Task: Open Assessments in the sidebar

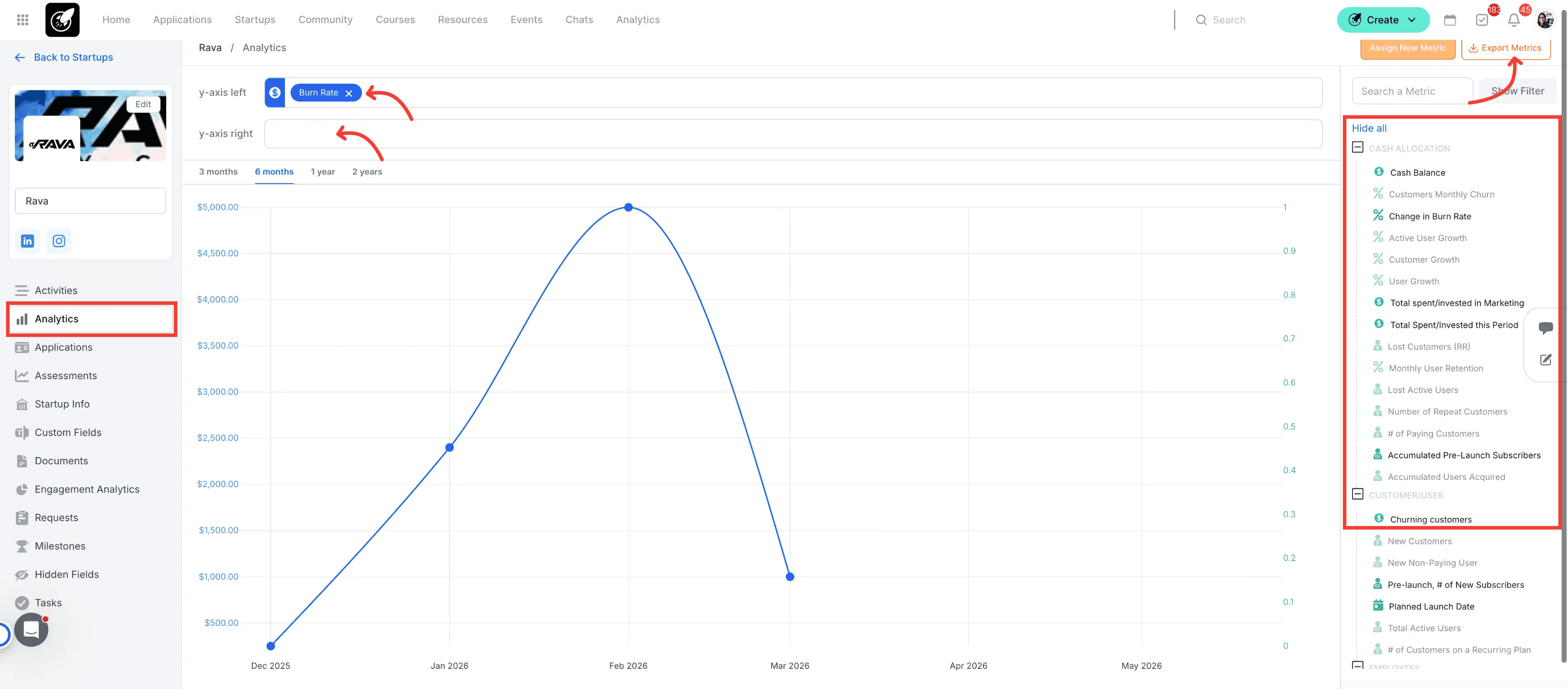Action: click(90, 376)
